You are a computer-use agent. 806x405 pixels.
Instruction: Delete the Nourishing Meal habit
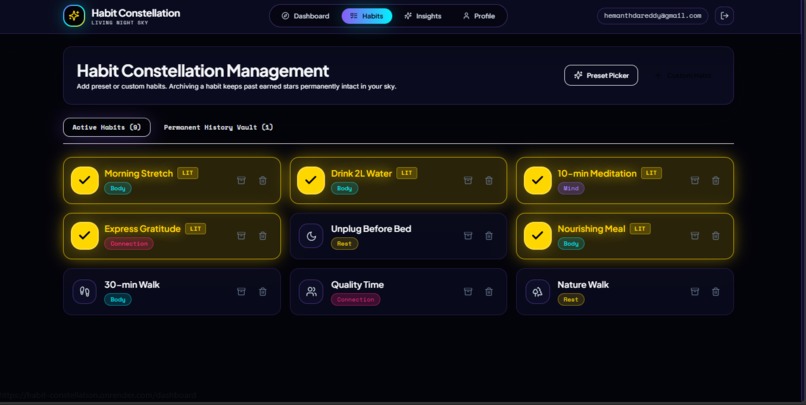[716, 236]
